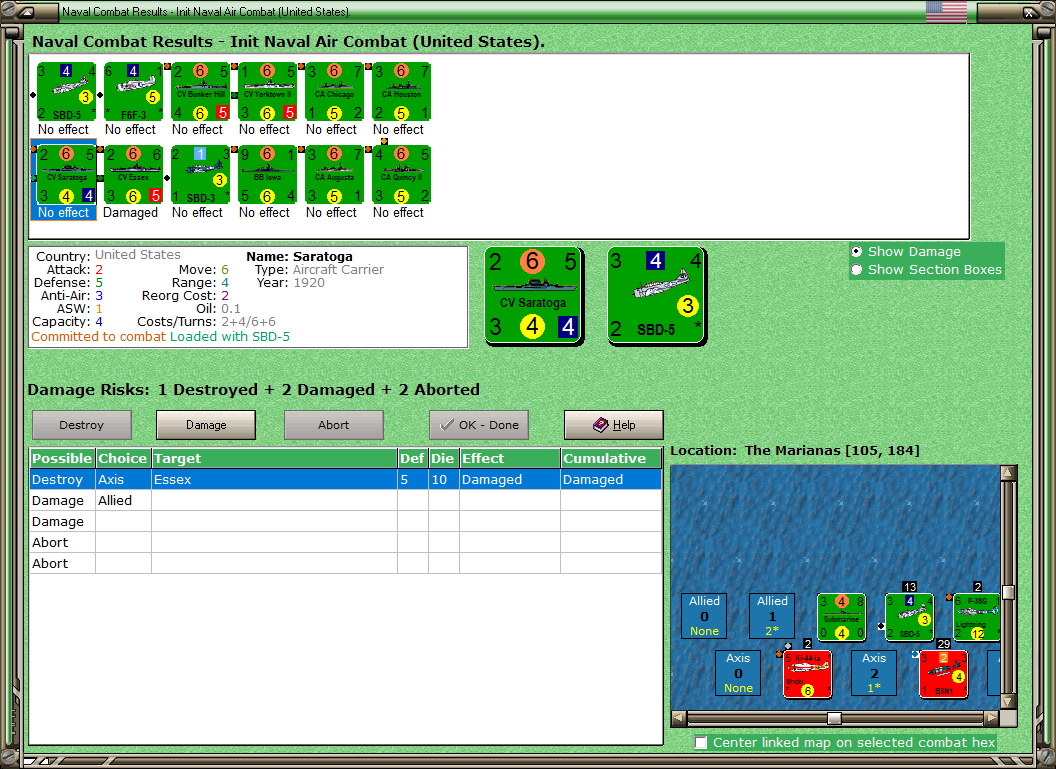Select the CA Augusta cruiser counter
The width and height of the screenshot is (1056, 769).
click(334, 174)
